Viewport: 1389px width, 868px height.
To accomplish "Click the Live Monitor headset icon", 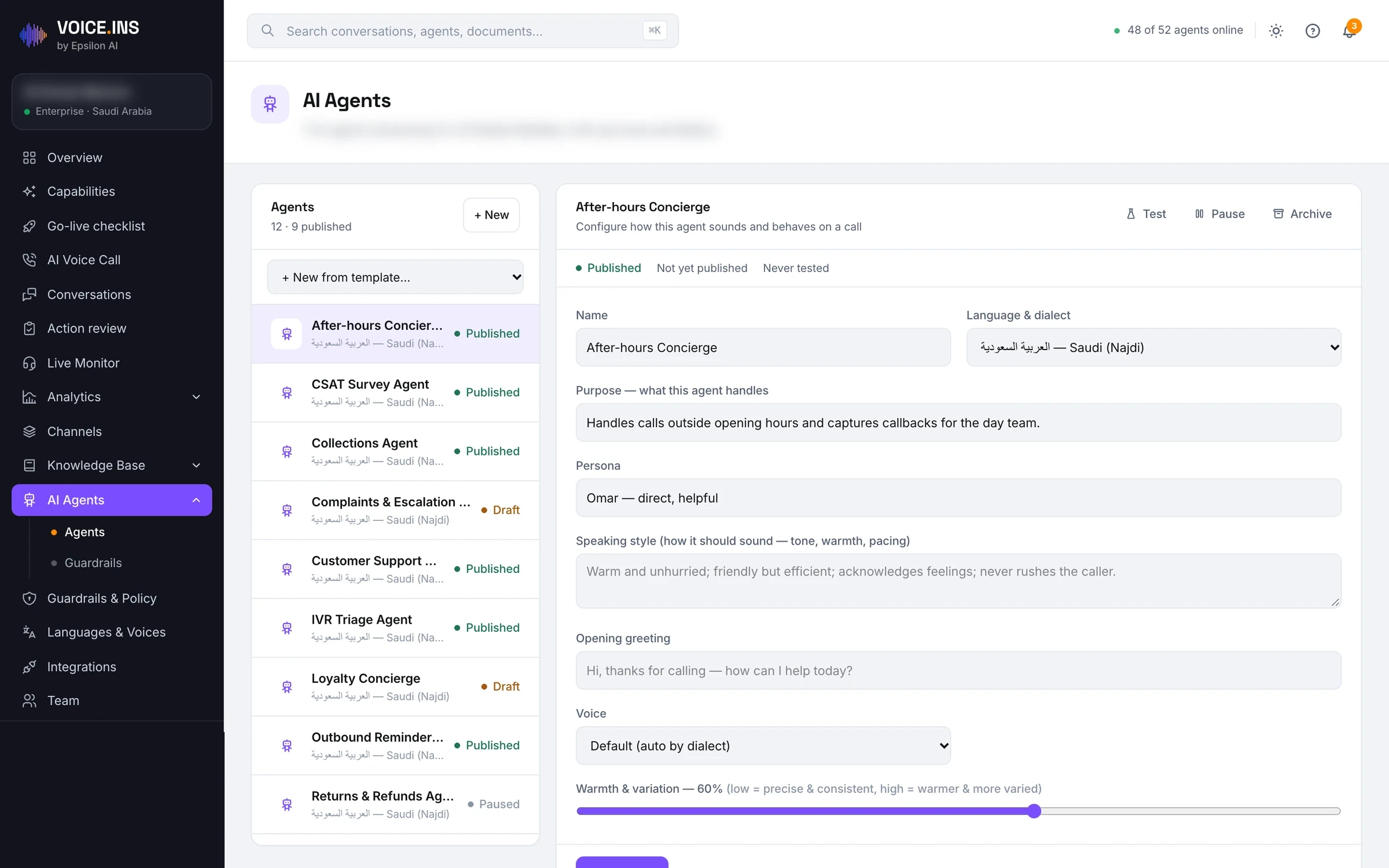I will click(x=30, y=363).
